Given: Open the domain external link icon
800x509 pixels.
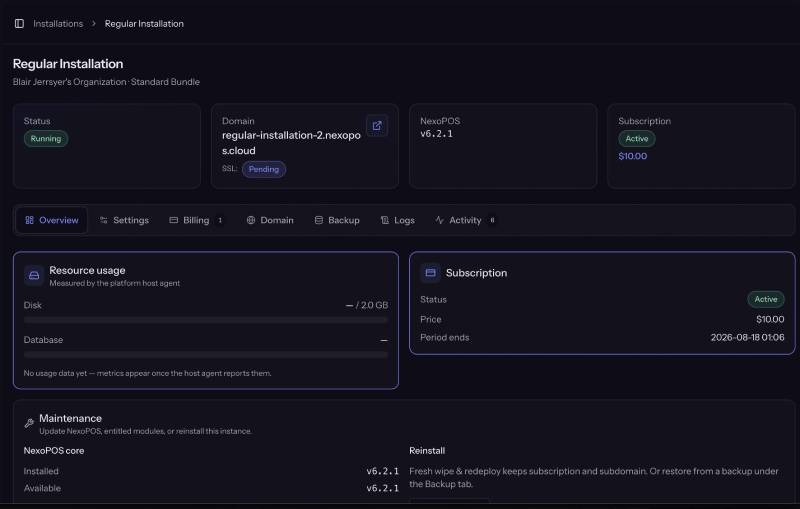Looking at the screenshot, I should pyautogui.click(x=377, y=126).
